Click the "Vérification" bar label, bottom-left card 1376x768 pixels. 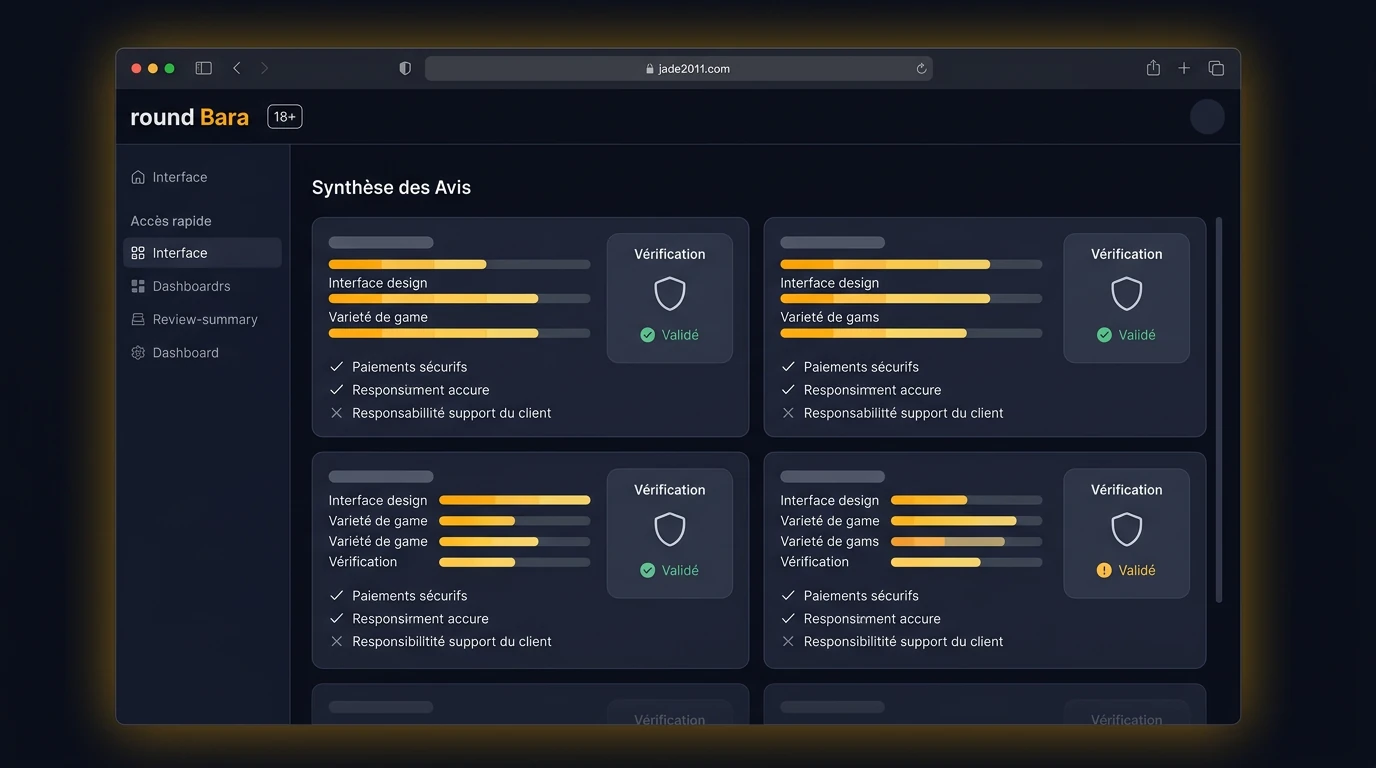coord(363,562)
